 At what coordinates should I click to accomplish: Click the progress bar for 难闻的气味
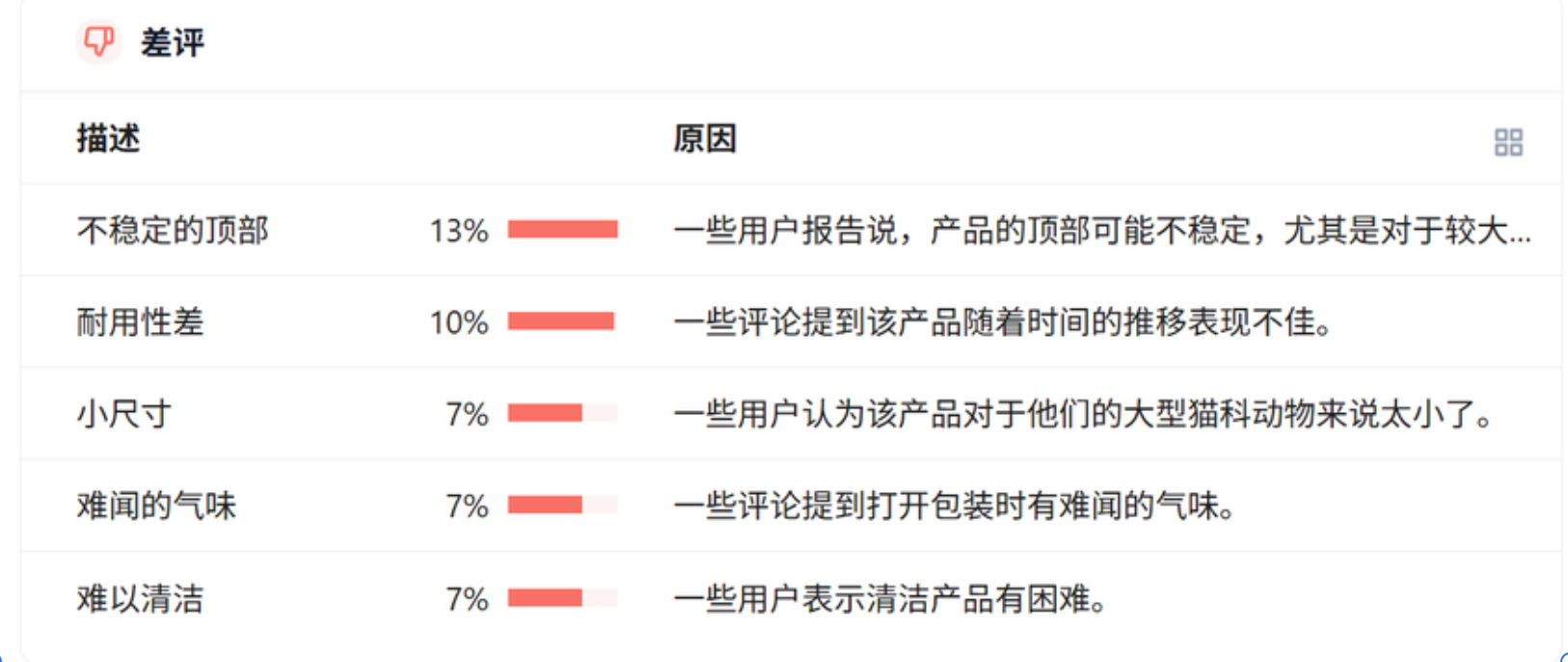click(562, 506)
